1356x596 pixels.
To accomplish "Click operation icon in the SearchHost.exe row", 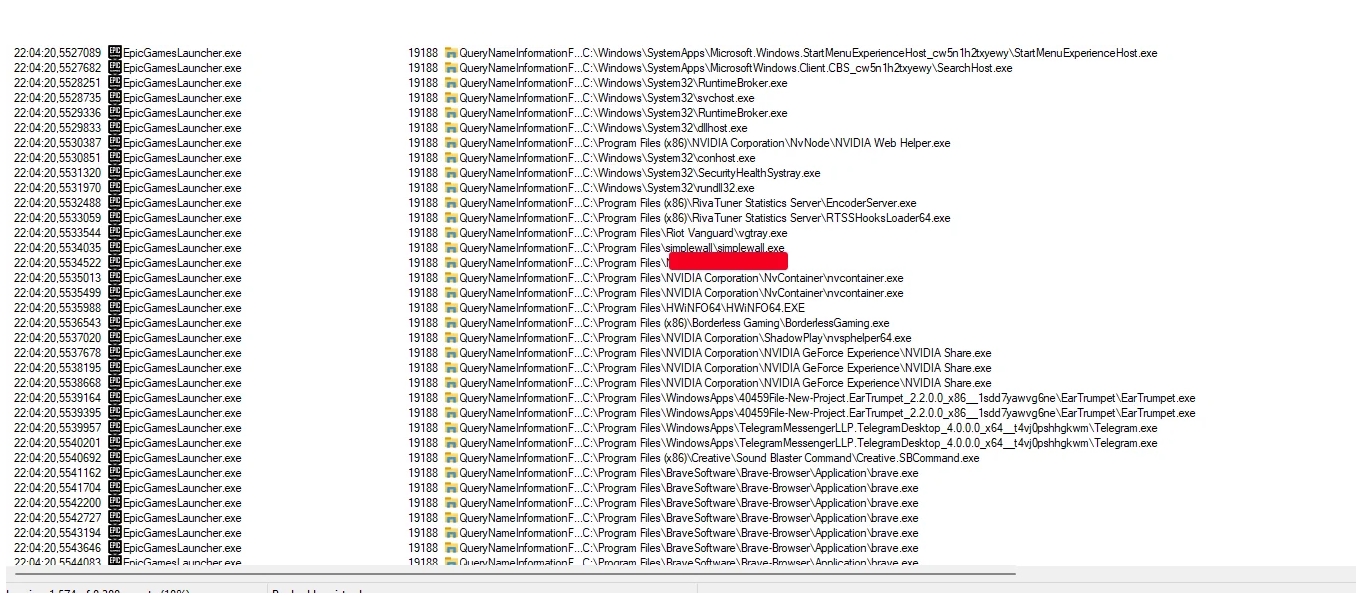I will click(x=450, y=68).
